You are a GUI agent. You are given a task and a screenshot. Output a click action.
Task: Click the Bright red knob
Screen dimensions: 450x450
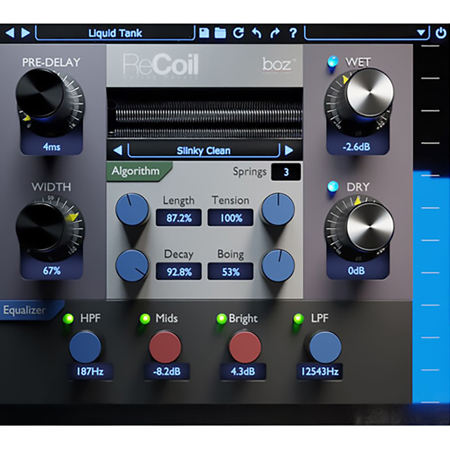coord(245,347)
